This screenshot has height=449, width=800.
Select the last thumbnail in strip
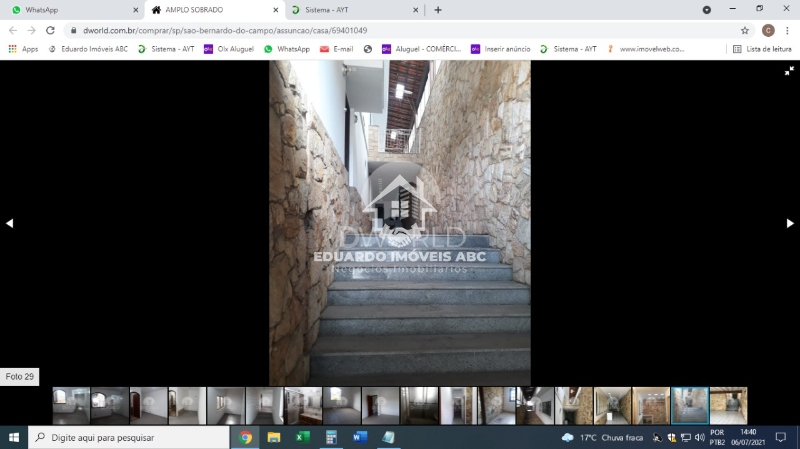click(x=729, y=406)
